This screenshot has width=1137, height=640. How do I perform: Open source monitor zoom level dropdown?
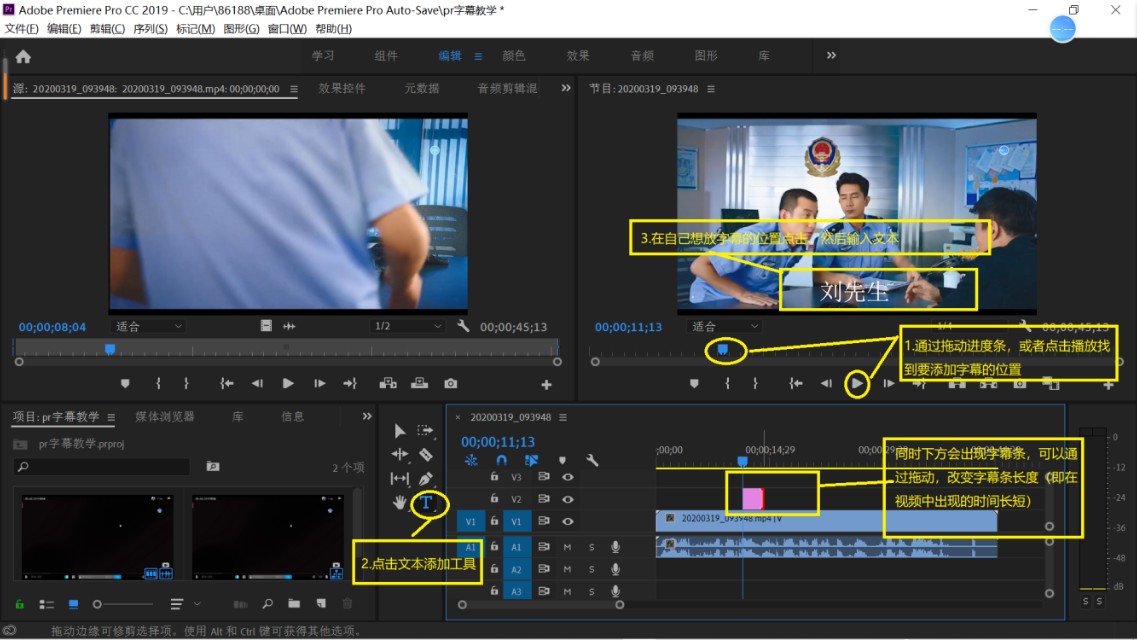(x=149, y=326)
